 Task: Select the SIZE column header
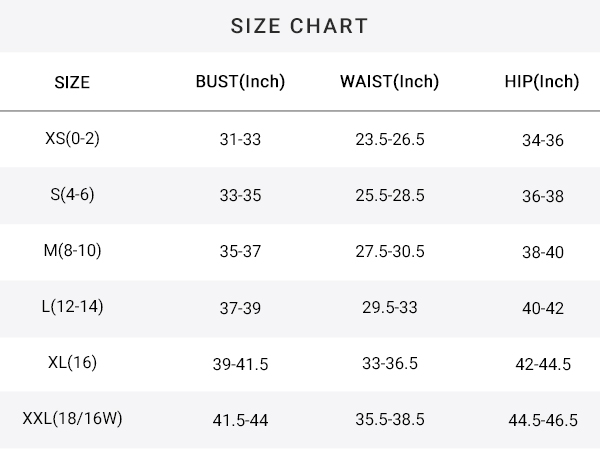coord(72,82)
